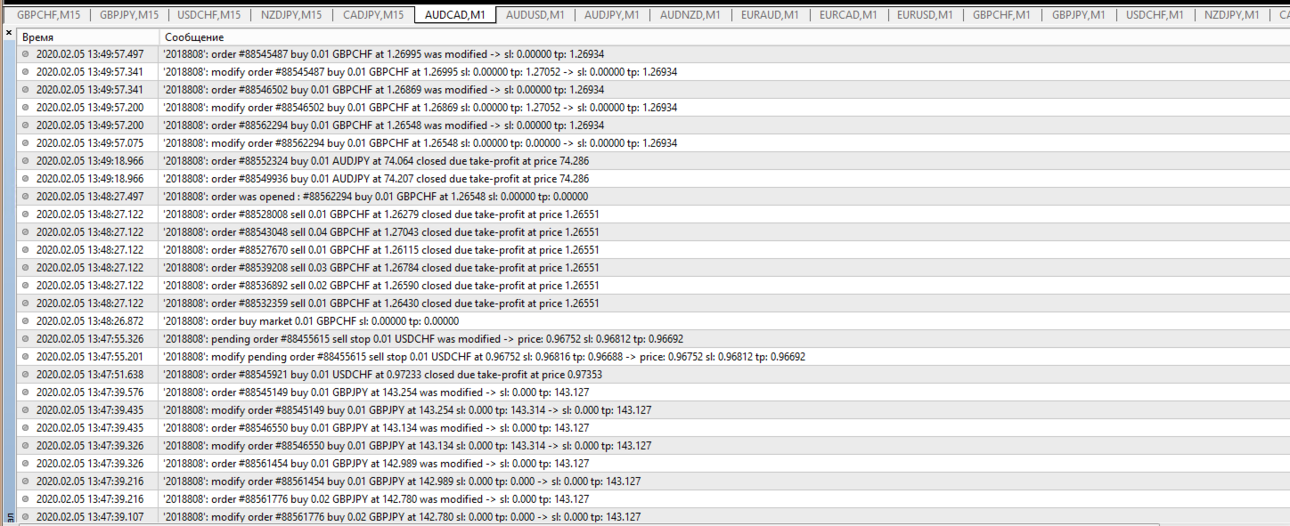Select message 'order #88528008 sell 0.01 GBPCHF closed'

click(x=381, y=214)
